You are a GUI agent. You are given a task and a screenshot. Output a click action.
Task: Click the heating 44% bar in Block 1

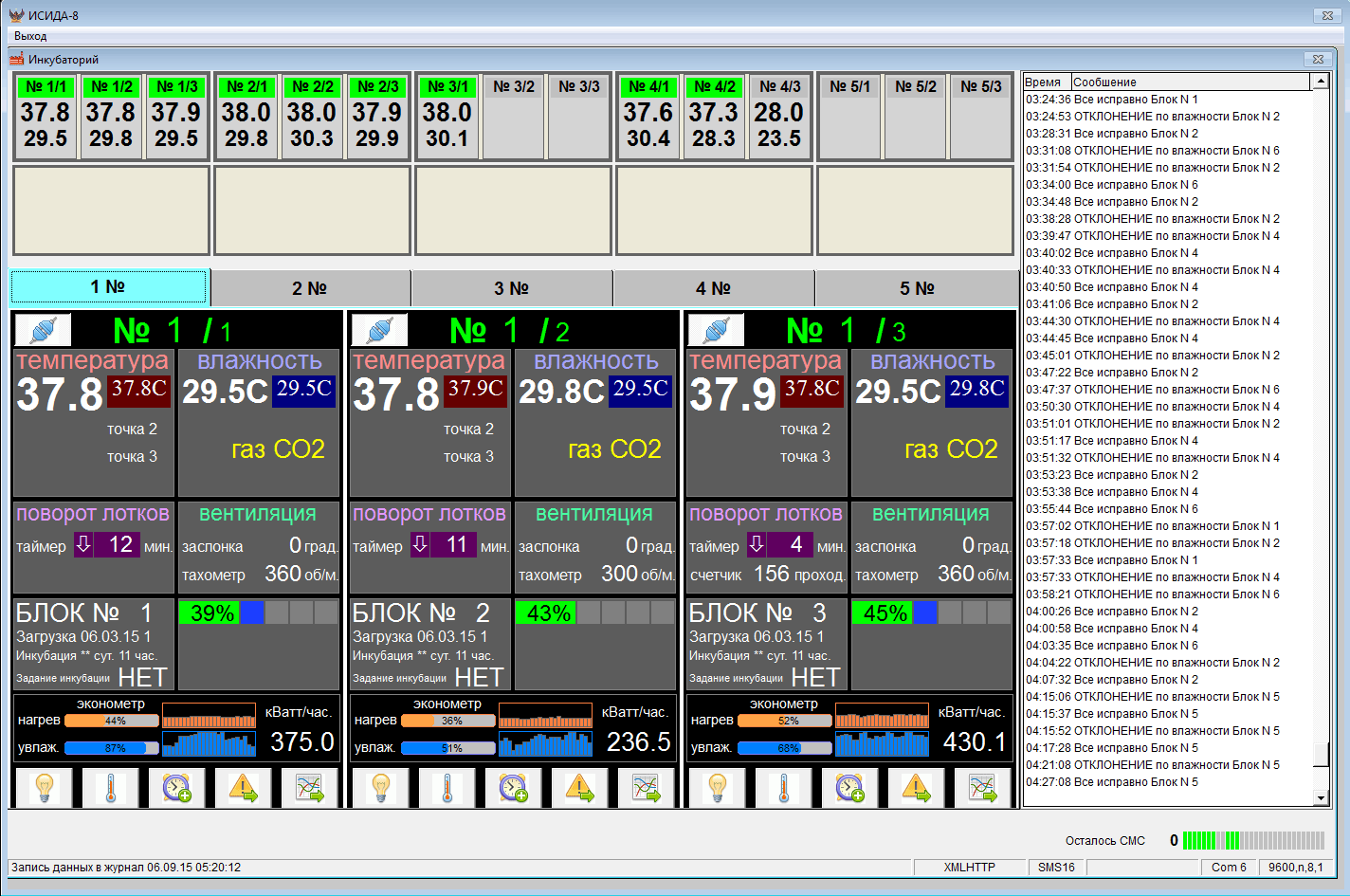[111, 721]
